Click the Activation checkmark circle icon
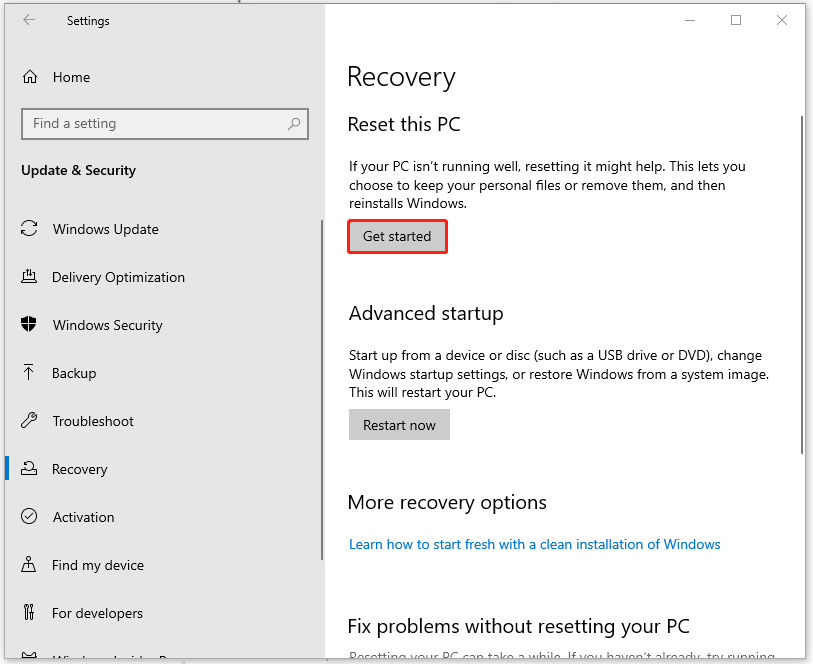The width and height of the screenshot is (813, 664). (x=30, y=517)
